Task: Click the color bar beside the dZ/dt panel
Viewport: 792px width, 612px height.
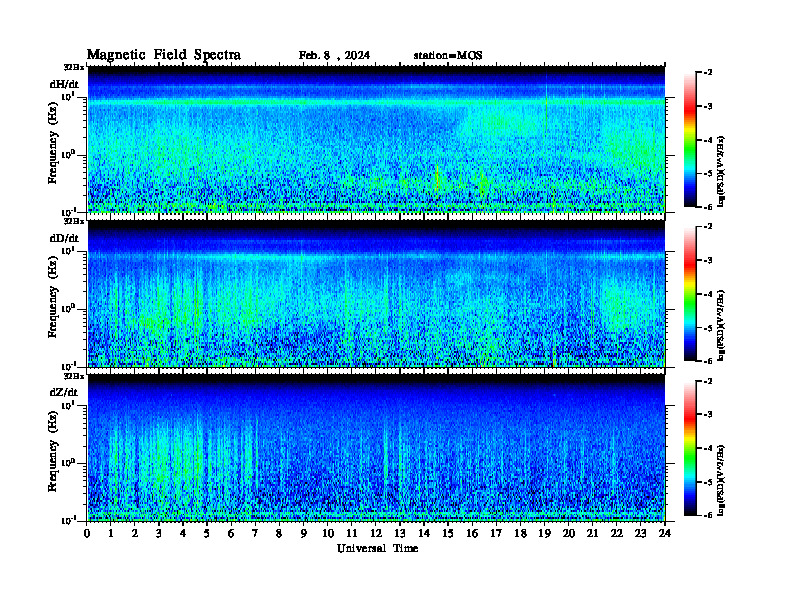Action: tap(689, 448)
